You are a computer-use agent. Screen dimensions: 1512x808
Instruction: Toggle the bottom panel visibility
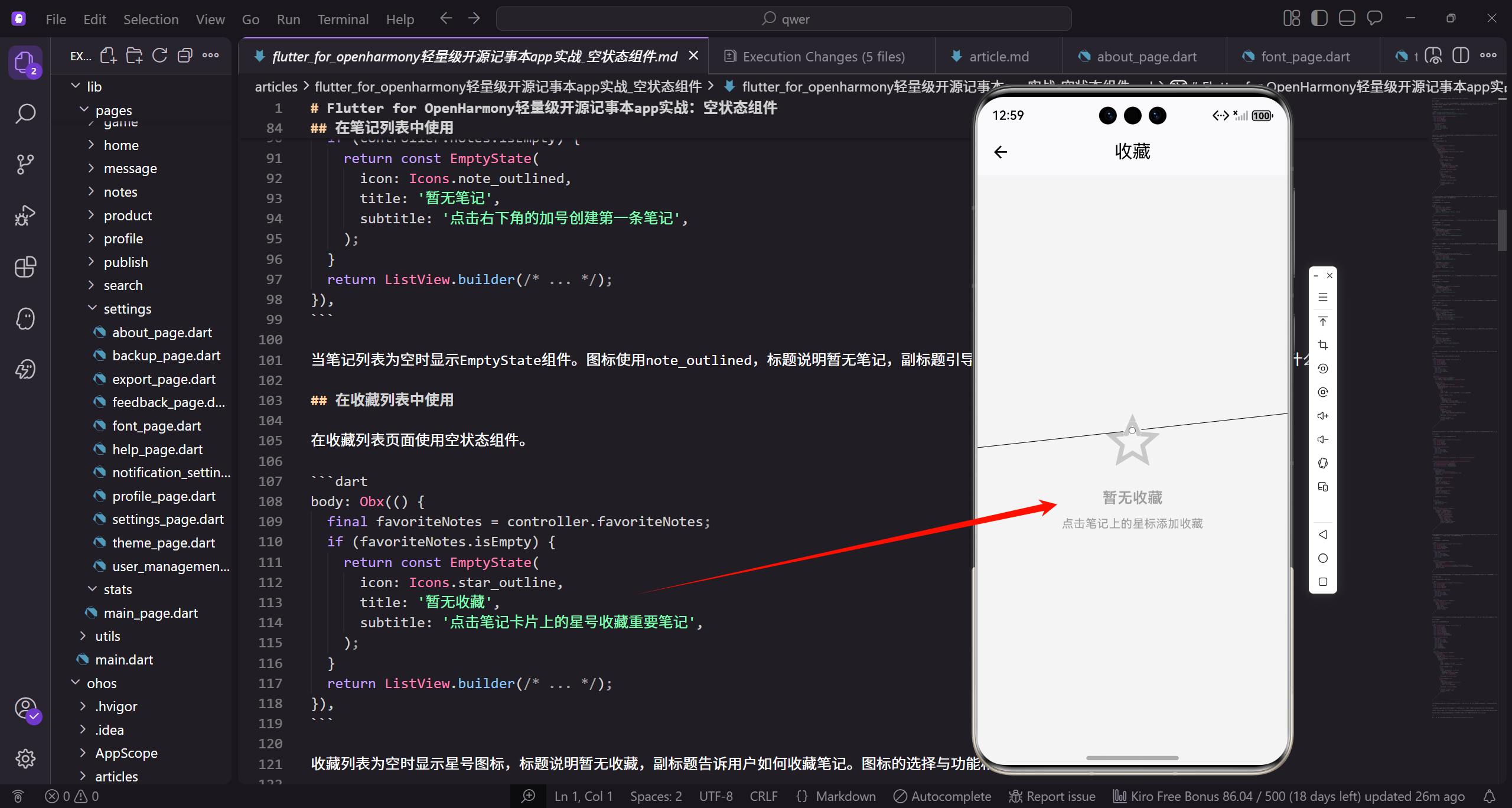pyautogui.click(x=1347, y=18)
